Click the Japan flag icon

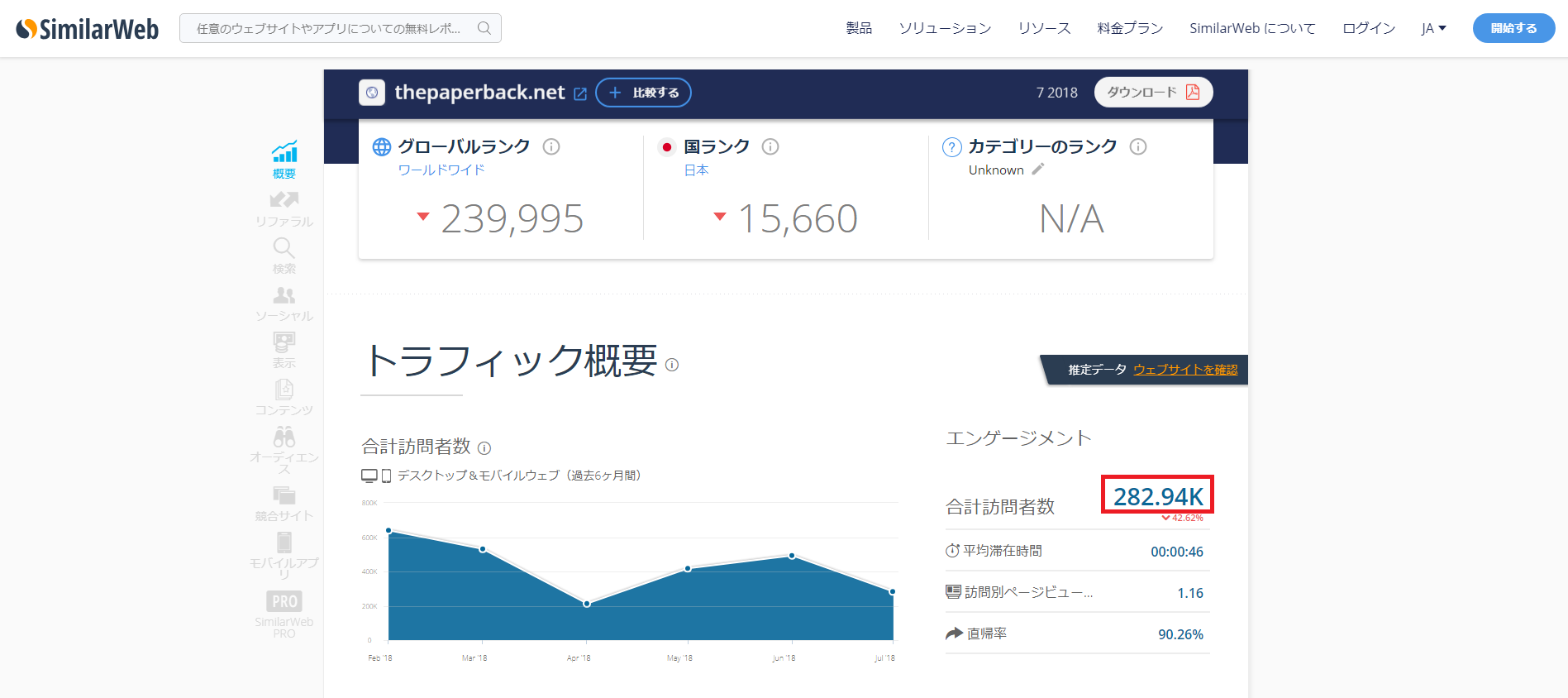tap(666, 147)
